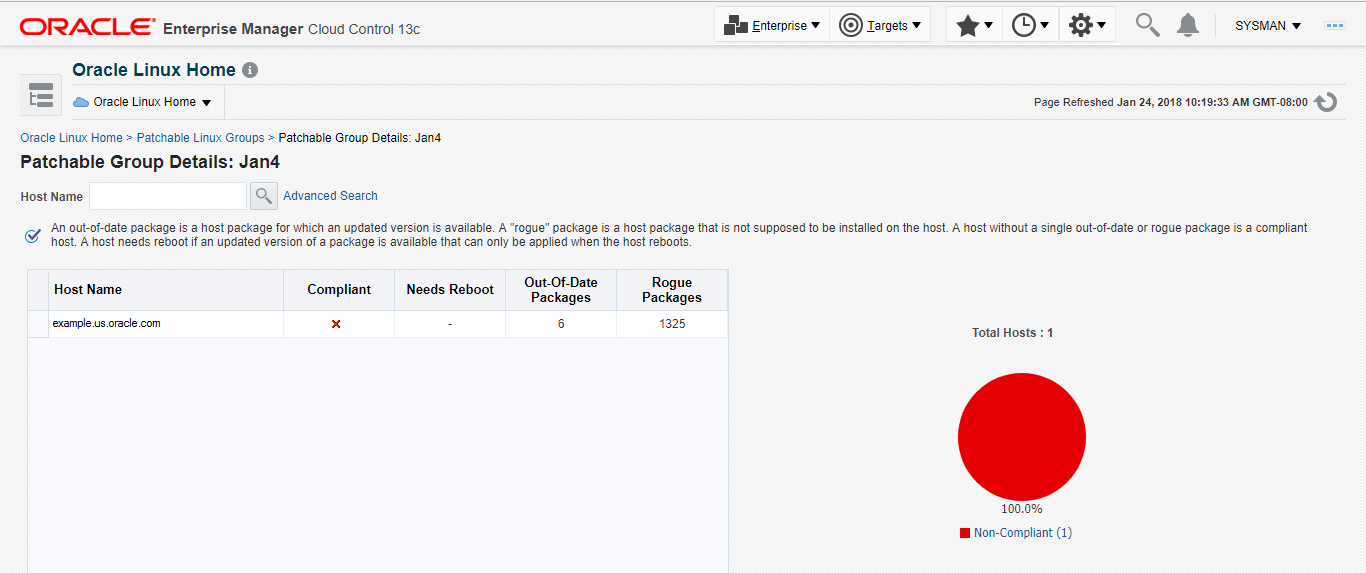This screenshot has width=1366, height=573.
Task: Expand the Oracle Linux Home dropdown
Action: tap(143, 102)
